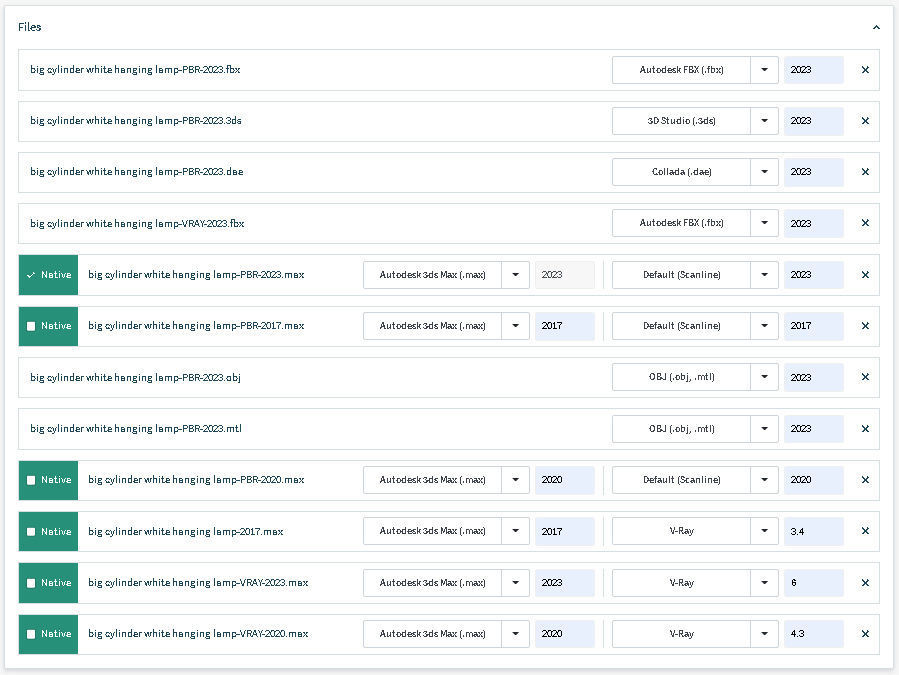
Task: Delete the PBR-2023.obj file row
Action: [865, 377]
